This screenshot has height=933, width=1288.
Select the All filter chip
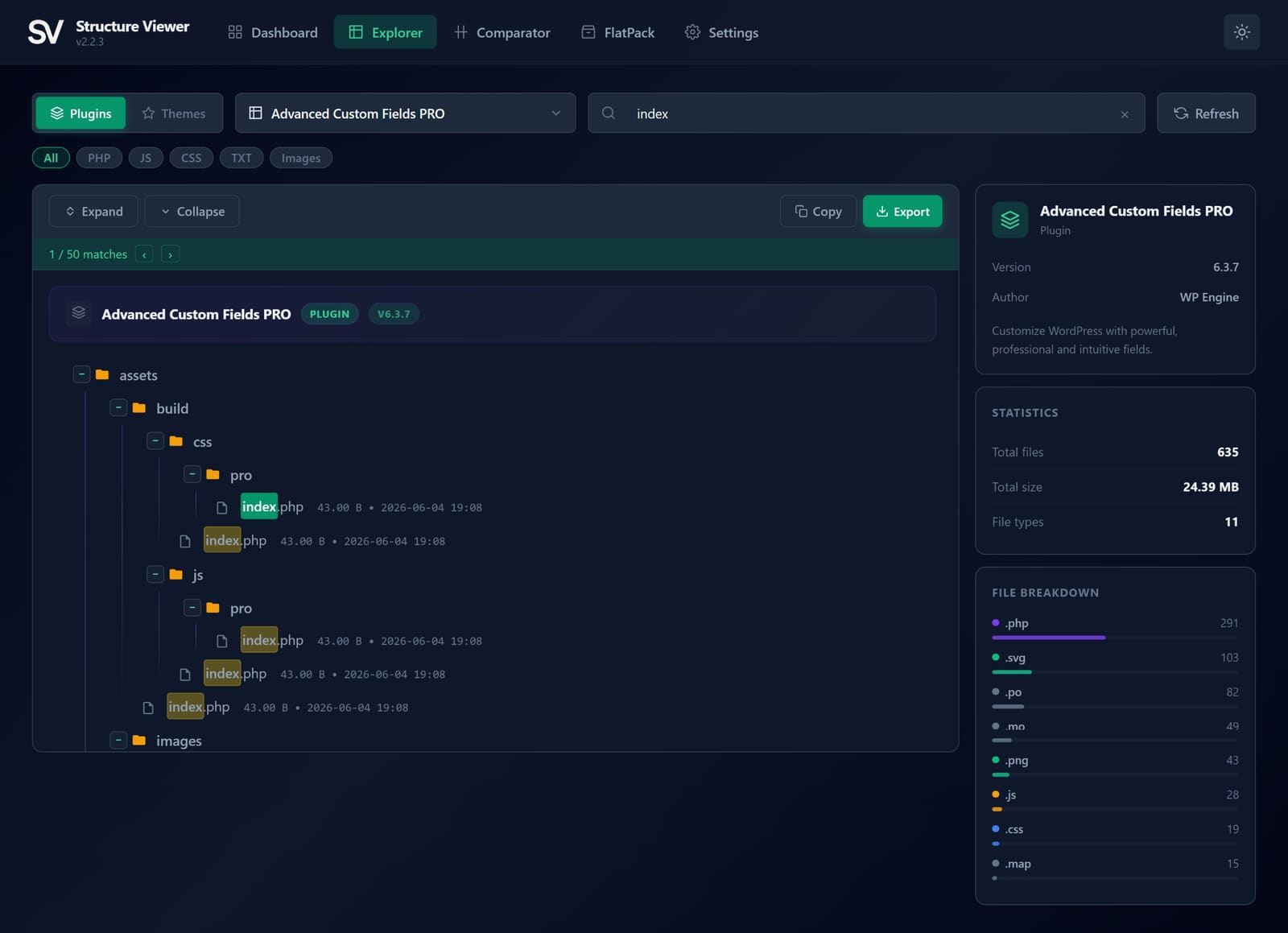coord(51,158)
